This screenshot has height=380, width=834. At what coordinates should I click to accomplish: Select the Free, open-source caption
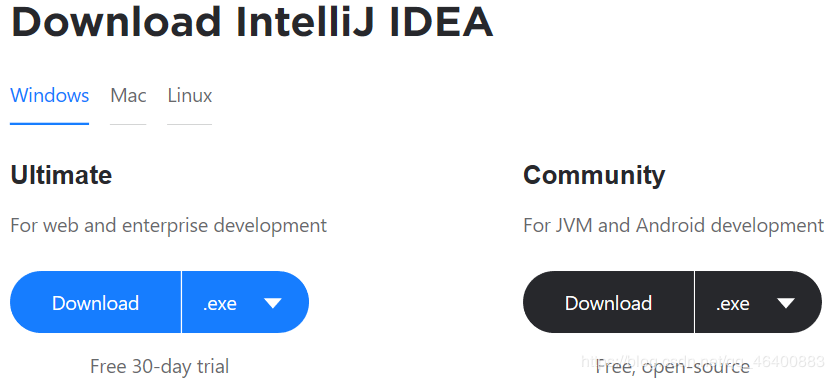(x=673, y=367)
